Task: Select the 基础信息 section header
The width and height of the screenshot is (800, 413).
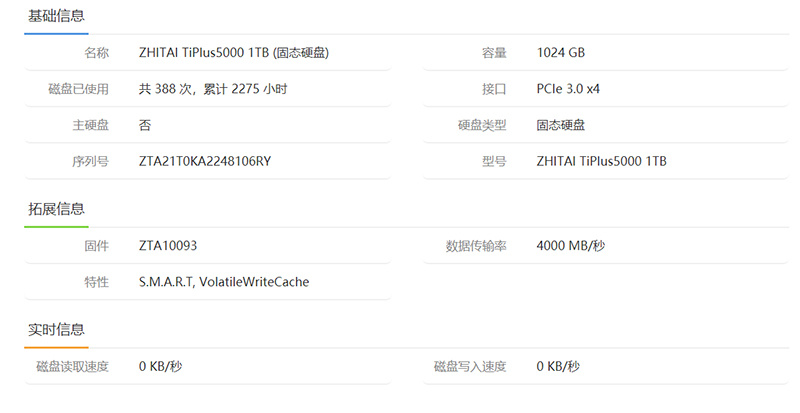Action: click(56, 16)
